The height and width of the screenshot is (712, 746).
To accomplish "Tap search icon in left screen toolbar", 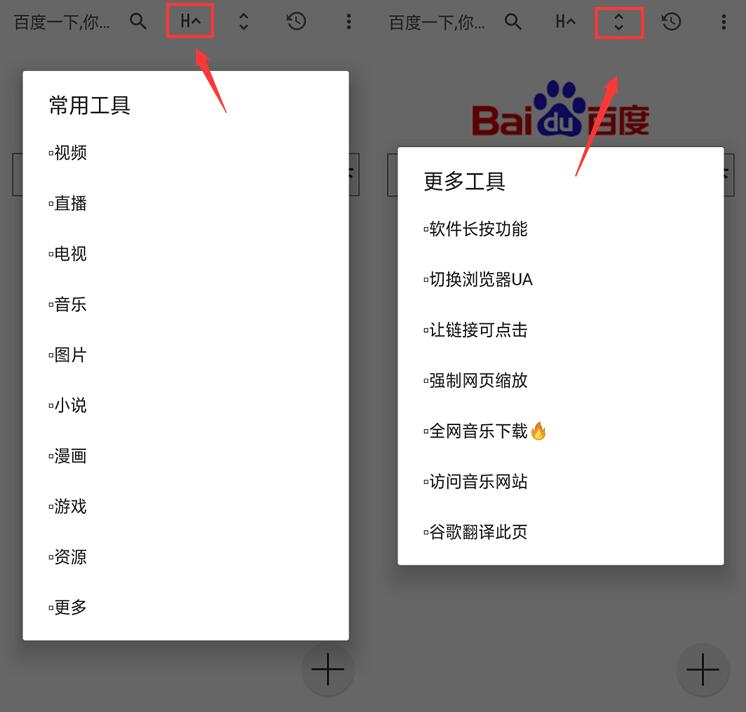I will (x=138, y=21).
